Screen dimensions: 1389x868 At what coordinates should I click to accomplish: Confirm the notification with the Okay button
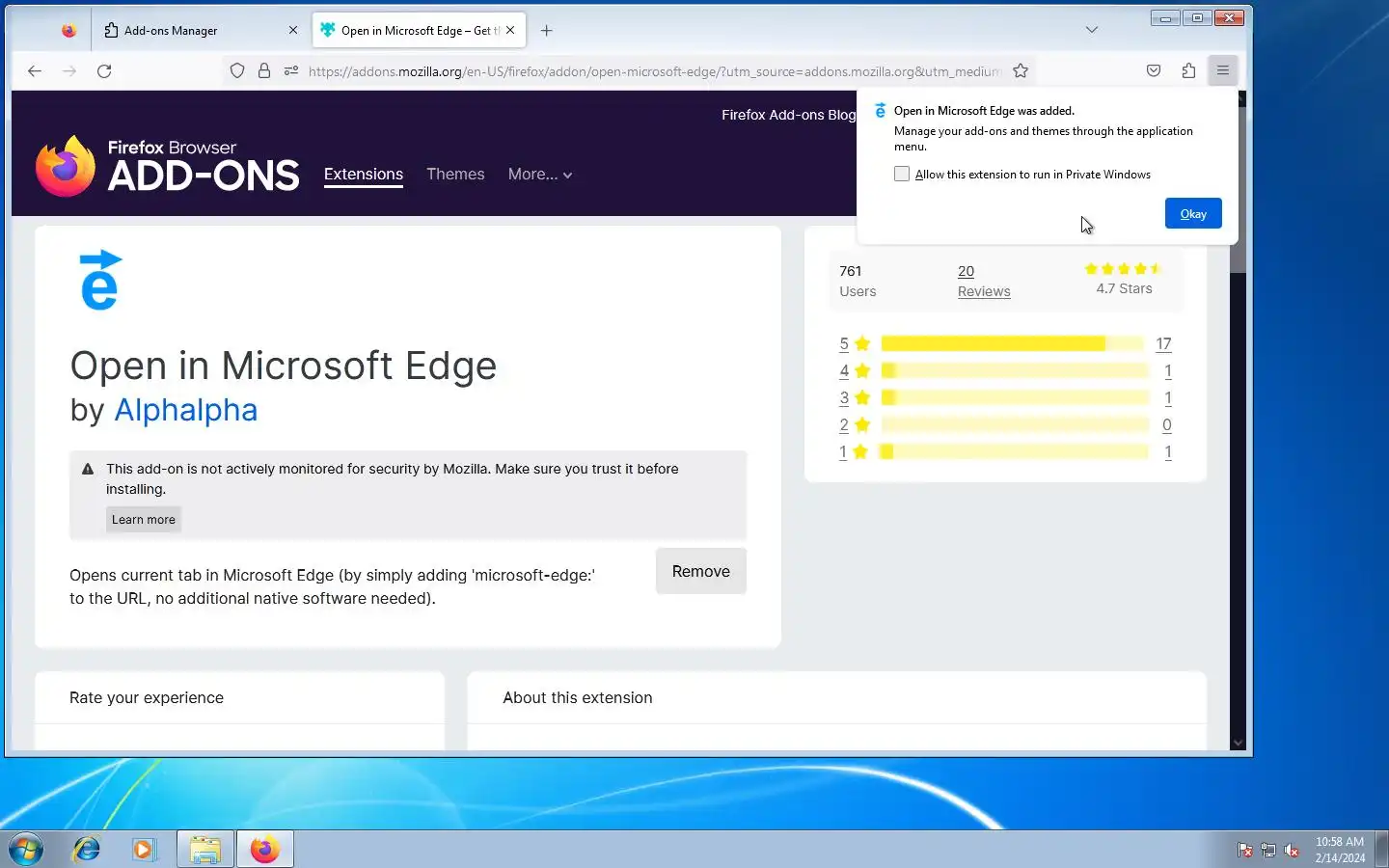[1193, 213]
